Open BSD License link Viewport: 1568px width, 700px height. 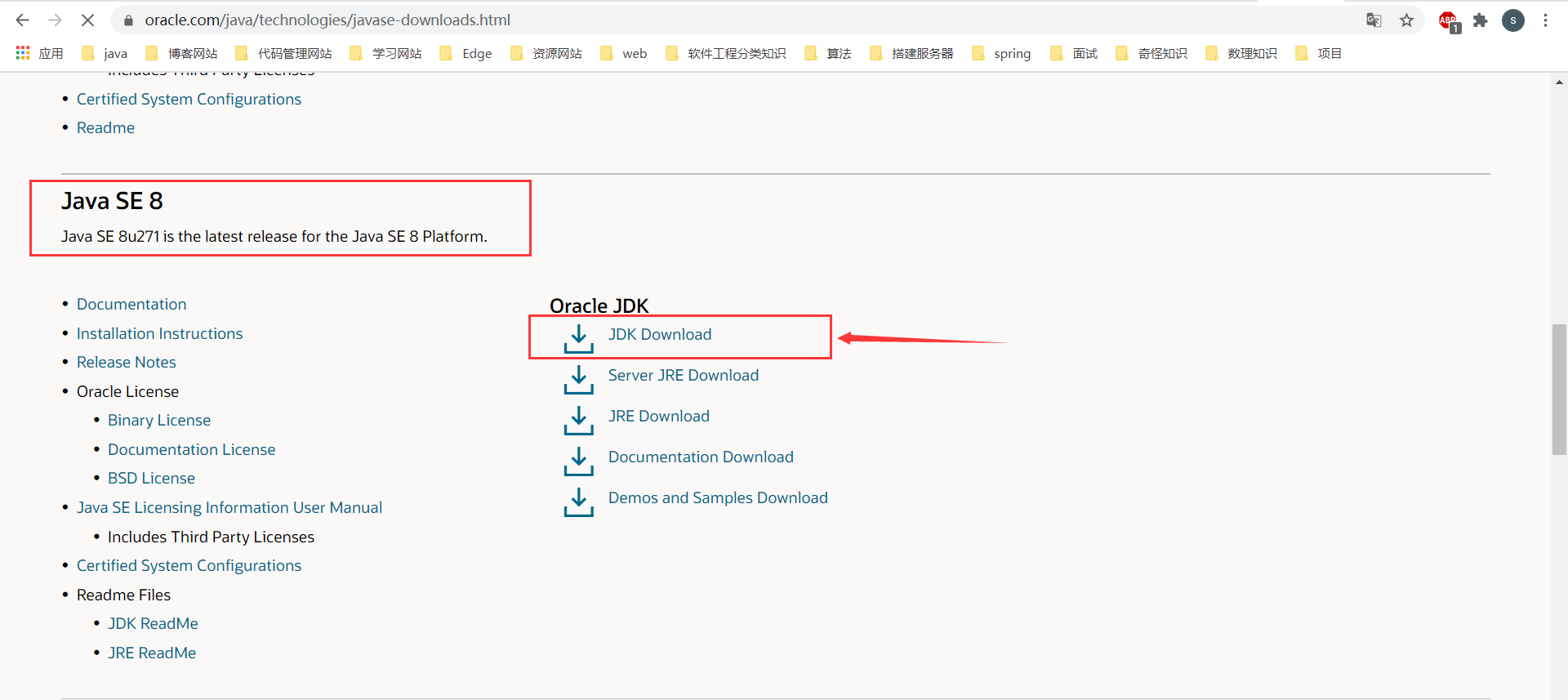coord(151,478)
